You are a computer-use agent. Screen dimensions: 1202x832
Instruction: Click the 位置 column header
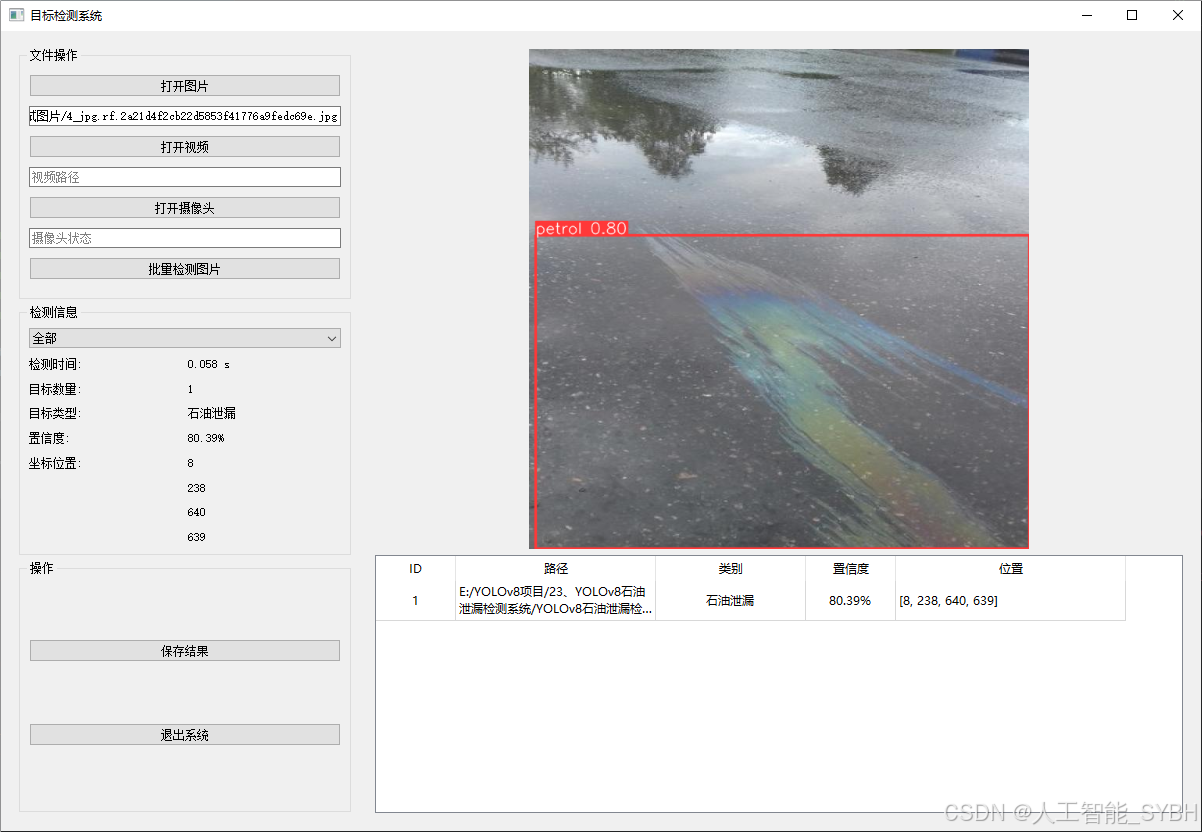click(x=1010, y=568)
